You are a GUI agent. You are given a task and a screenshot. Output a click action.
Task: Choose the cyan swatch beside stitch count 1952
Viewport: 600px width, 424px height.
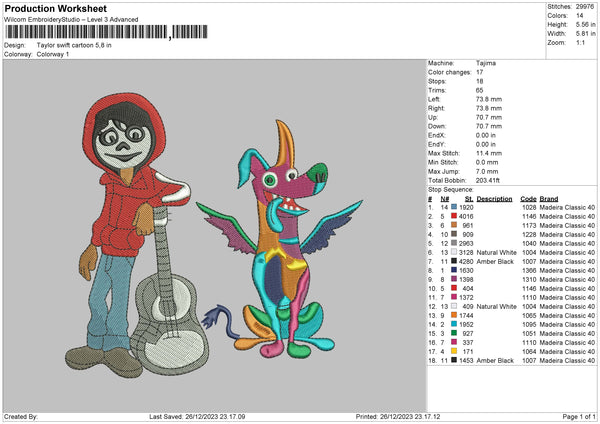point(454,324)
